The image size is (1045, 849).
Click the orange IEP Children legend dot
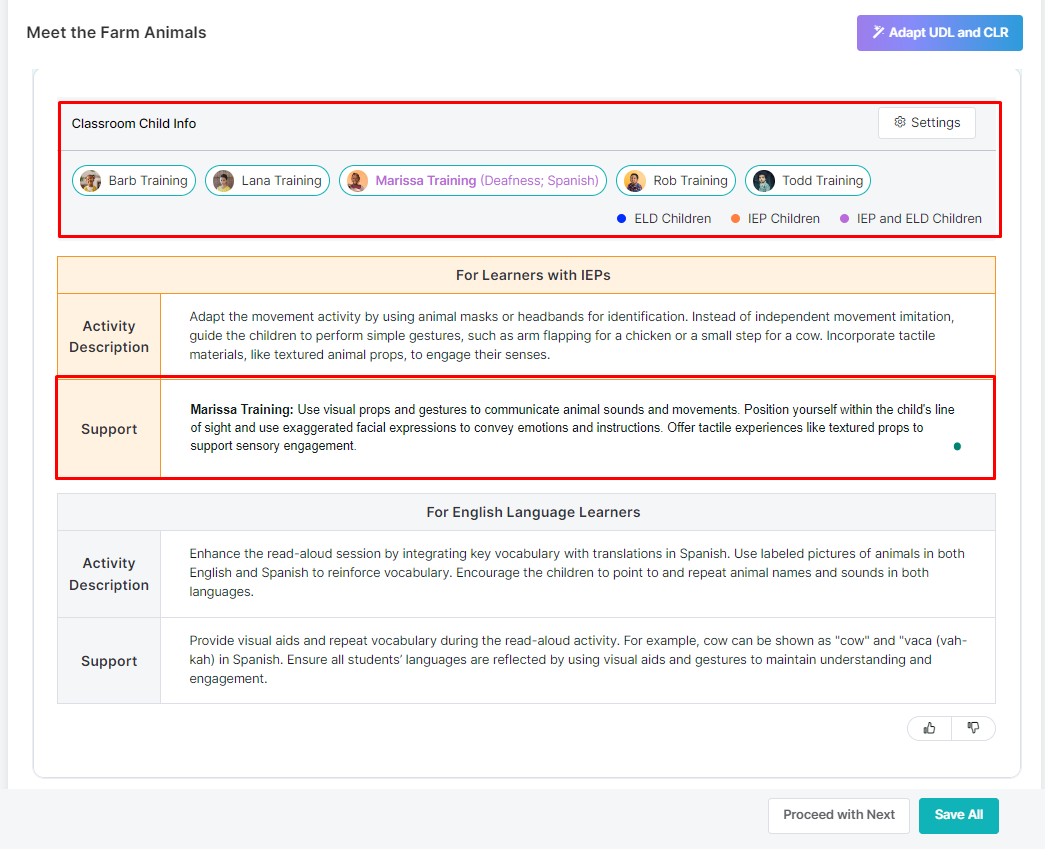(x=735, y=219)
